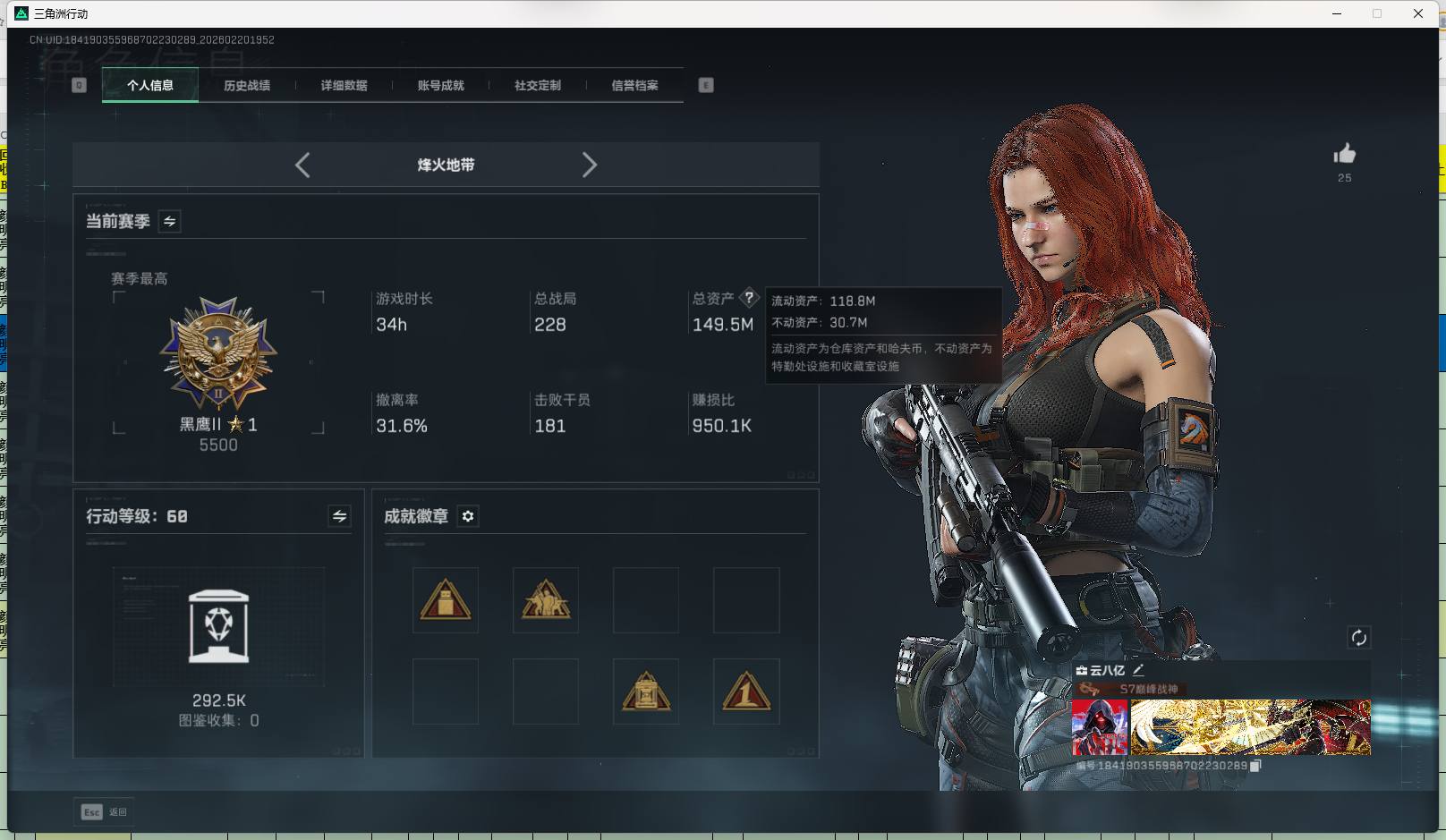Click the rank score 5500

[218, 445]
